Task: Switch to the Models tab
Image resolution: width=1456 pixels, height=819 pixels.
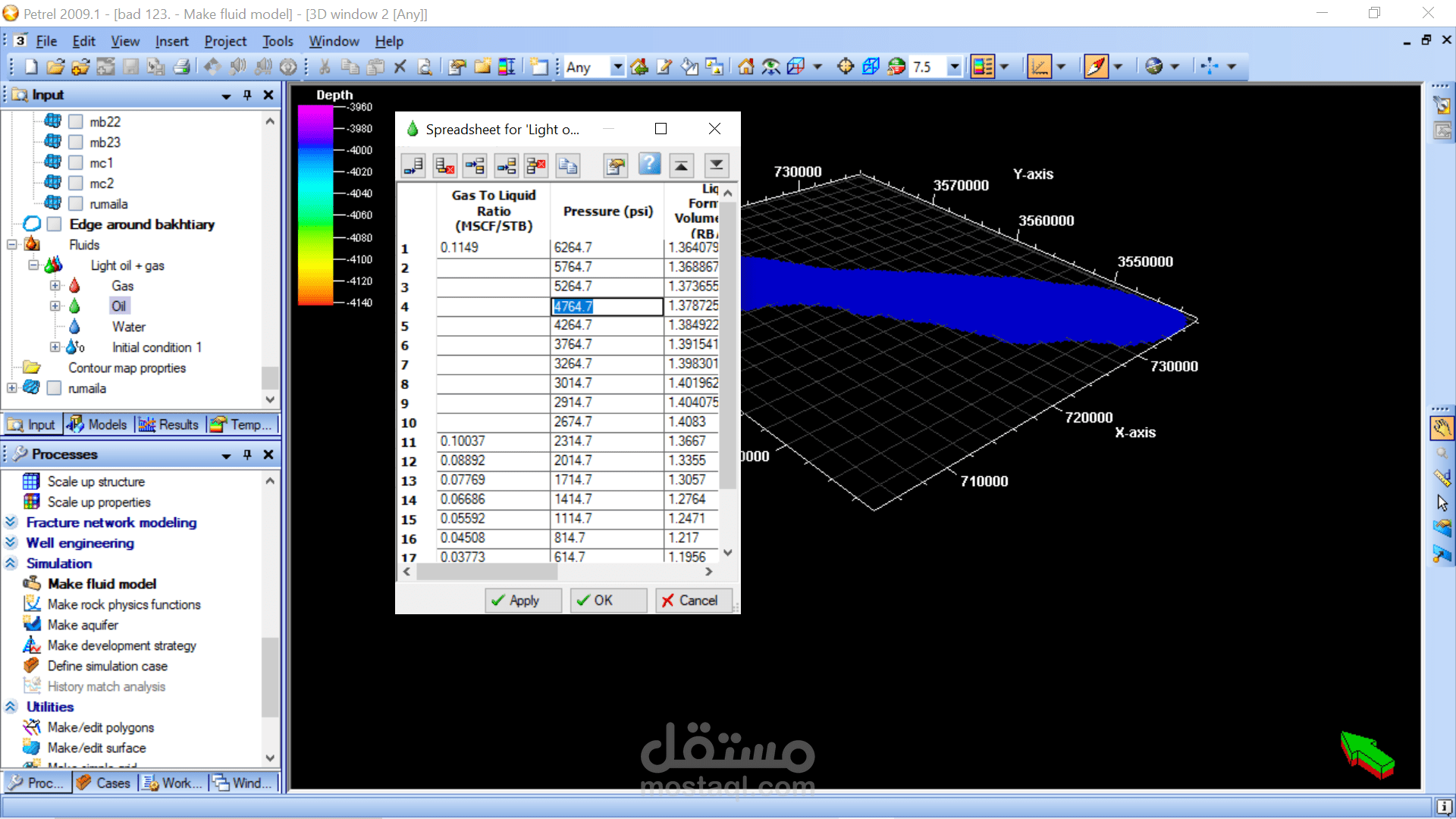Action: (98, 425)
